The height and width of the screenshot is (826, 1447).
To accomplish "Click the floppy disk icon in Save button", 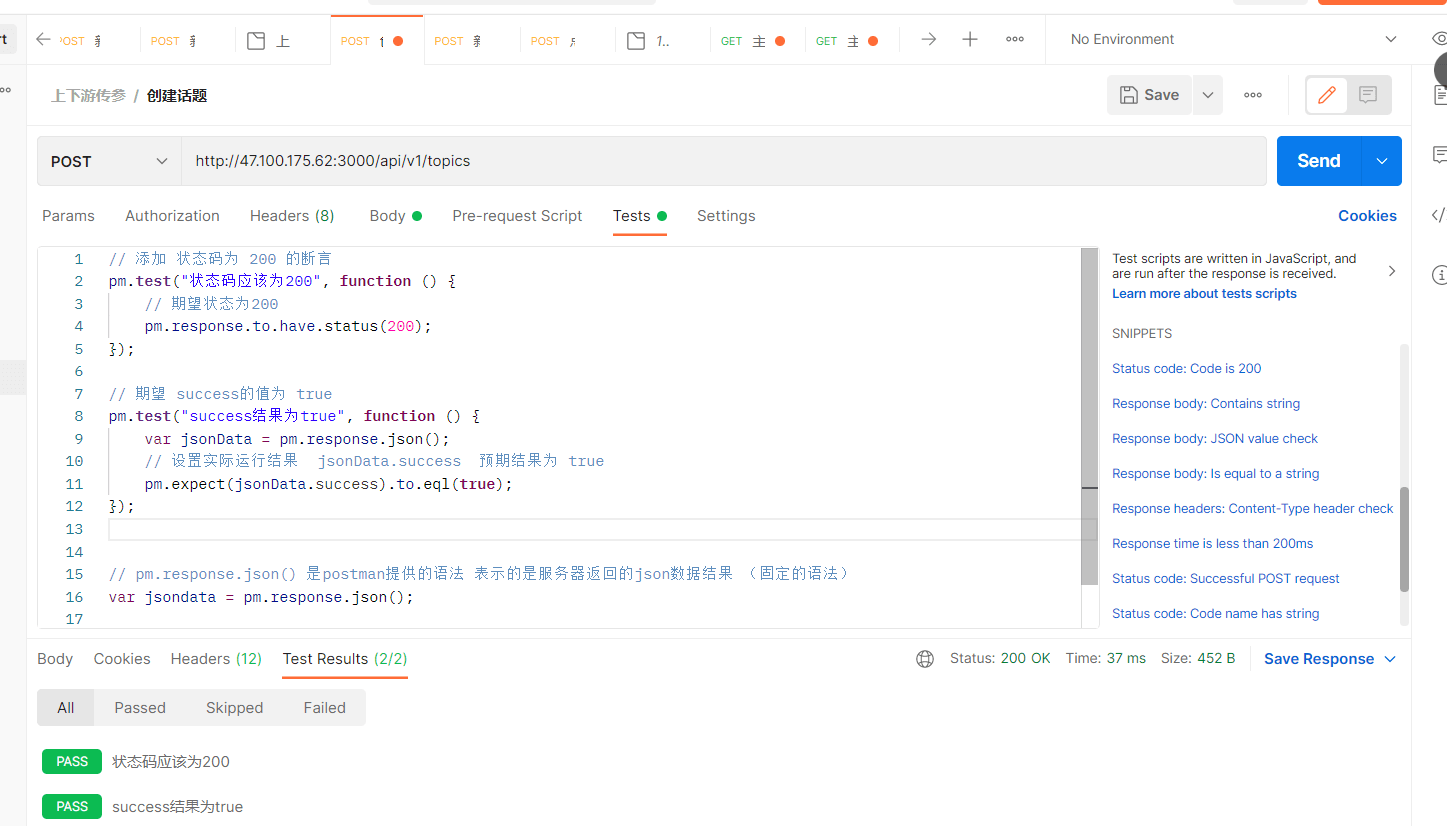I will click(x=1129, y=95).
